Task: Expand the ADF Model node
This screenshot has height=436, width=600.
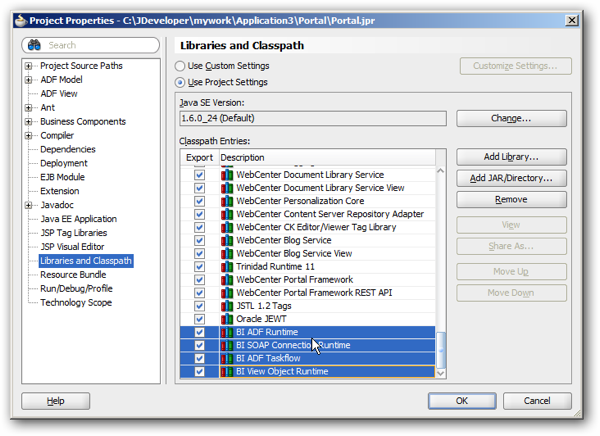Action: point(28,80)
